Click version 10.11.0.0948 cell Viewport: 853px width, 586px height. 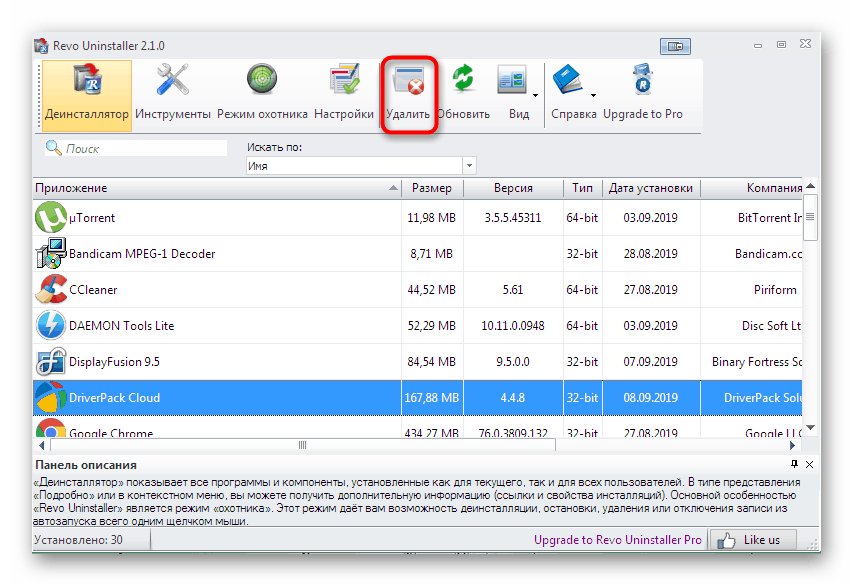pos(513,325)
